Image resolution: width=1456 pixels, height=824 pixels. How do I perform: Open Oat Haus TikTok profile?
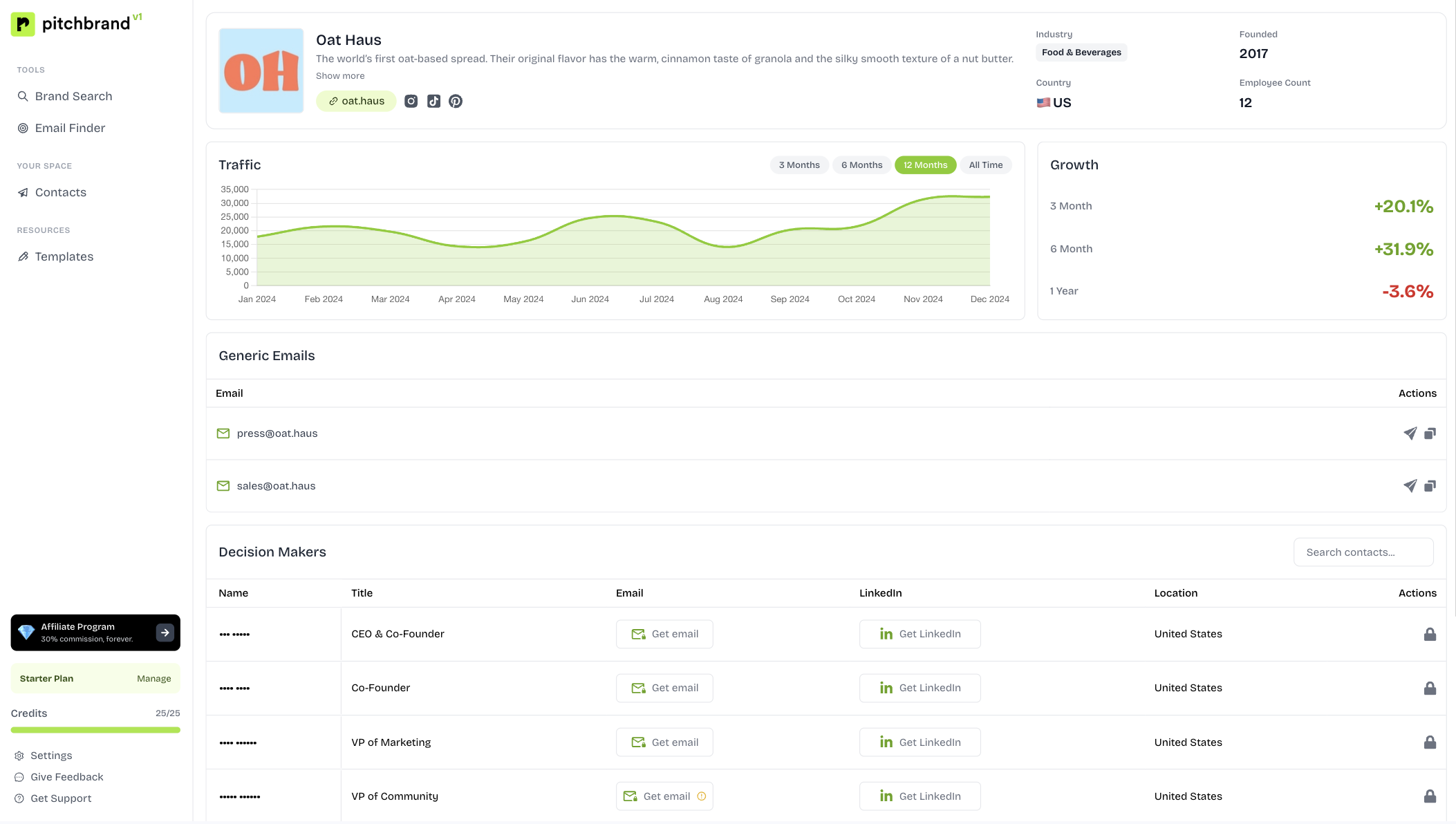(x=433, y=101)
